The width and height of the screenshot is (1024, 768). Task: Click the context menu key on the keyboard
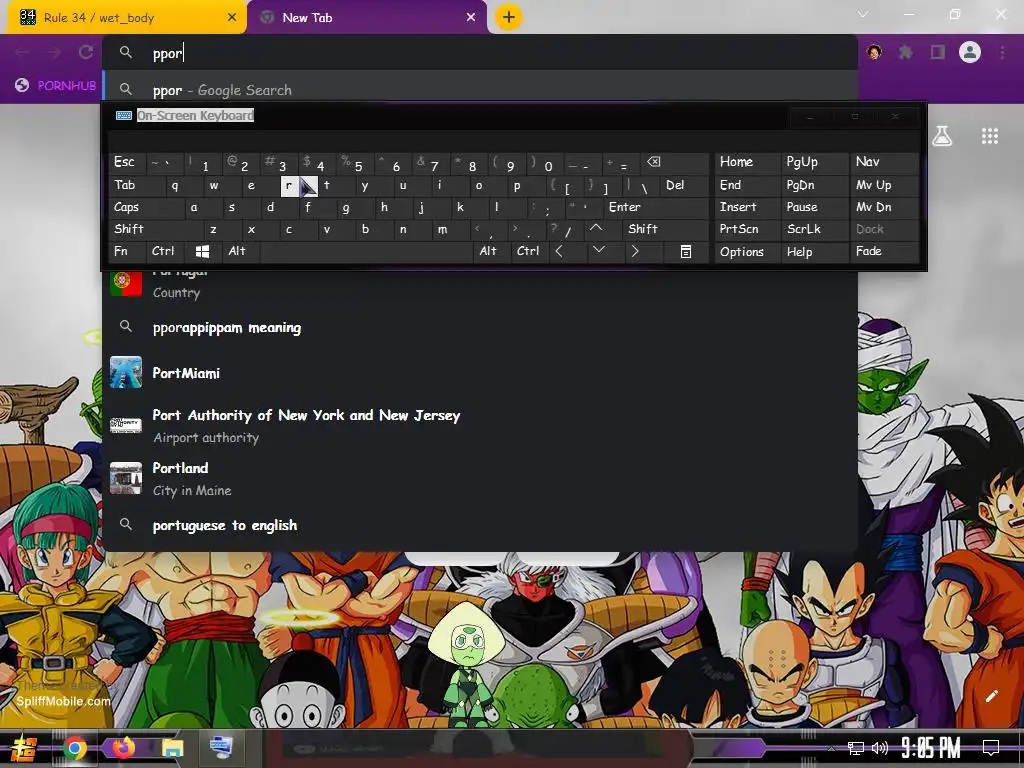(x=686, y=252)
